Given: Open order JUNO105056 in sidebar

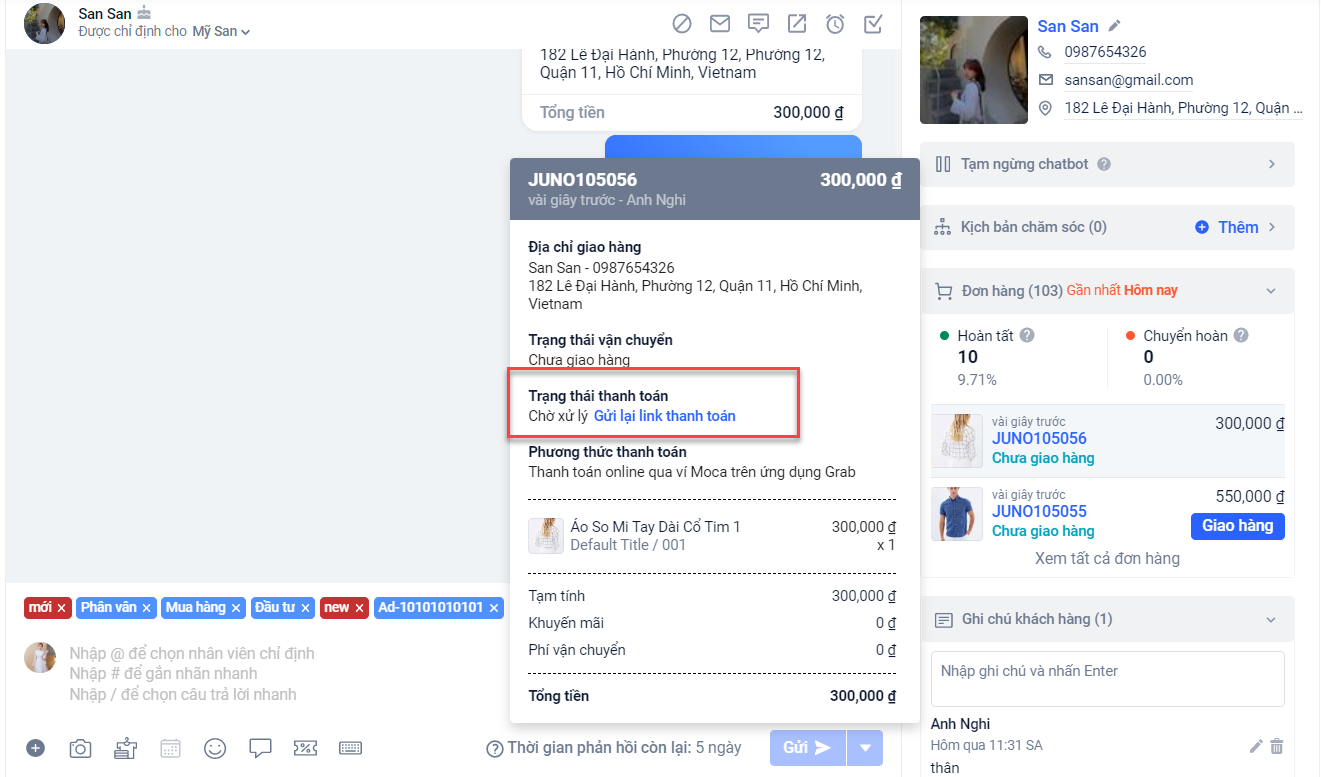Looking at the screenshot, I should click(x=1039, y=438).
